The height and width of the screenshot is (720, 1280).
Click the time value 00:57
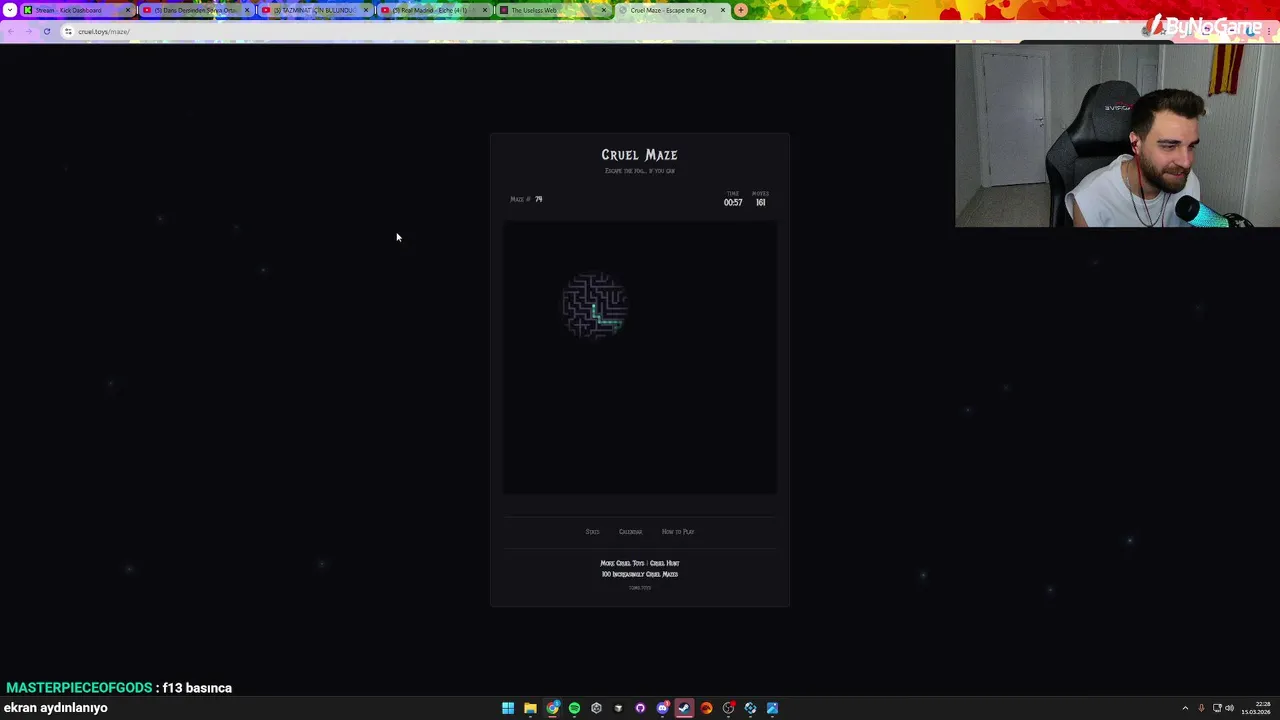point(733,202)
